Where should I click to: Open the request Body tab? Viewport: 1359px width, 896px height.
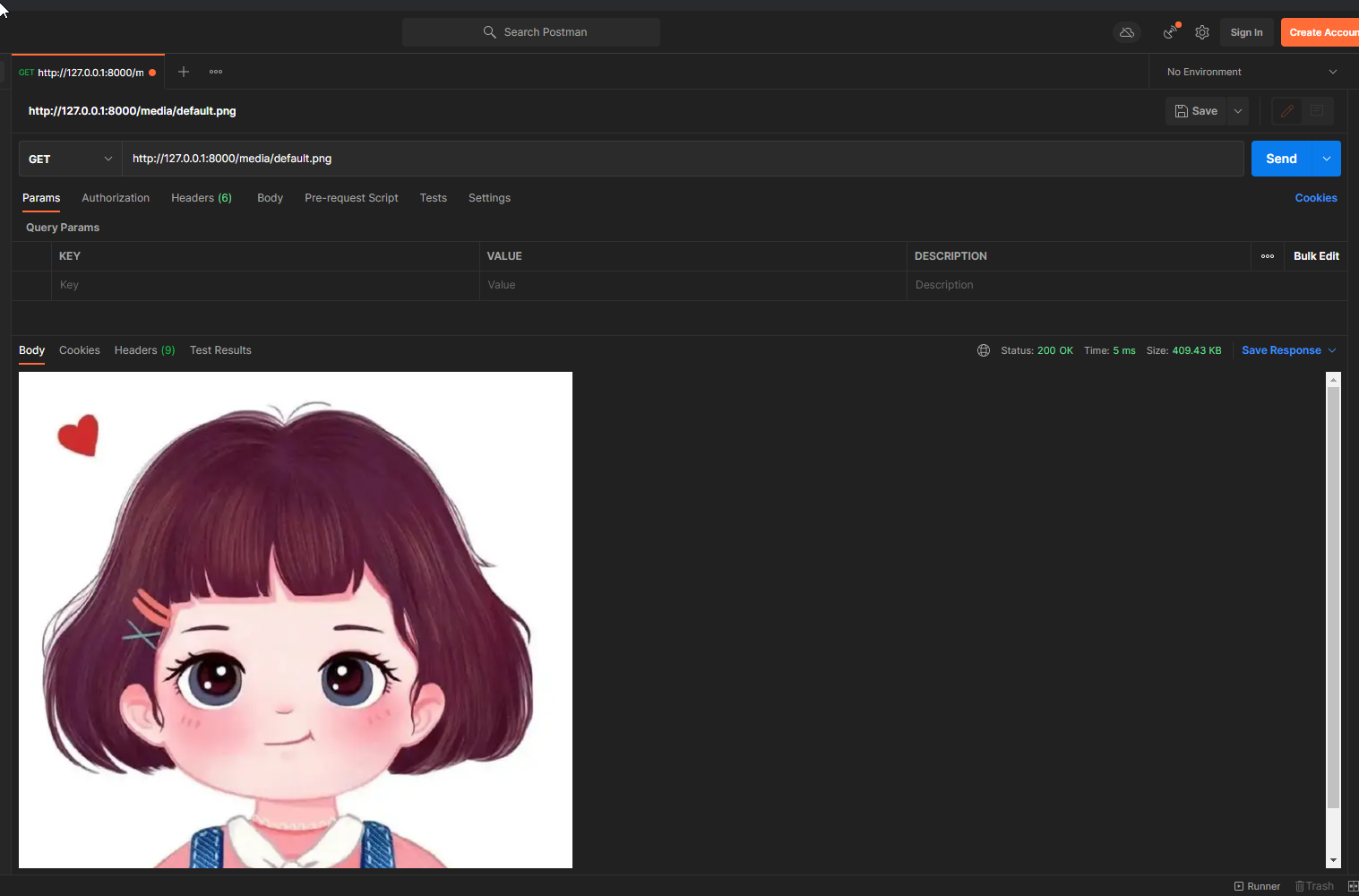tap(270, 198)
